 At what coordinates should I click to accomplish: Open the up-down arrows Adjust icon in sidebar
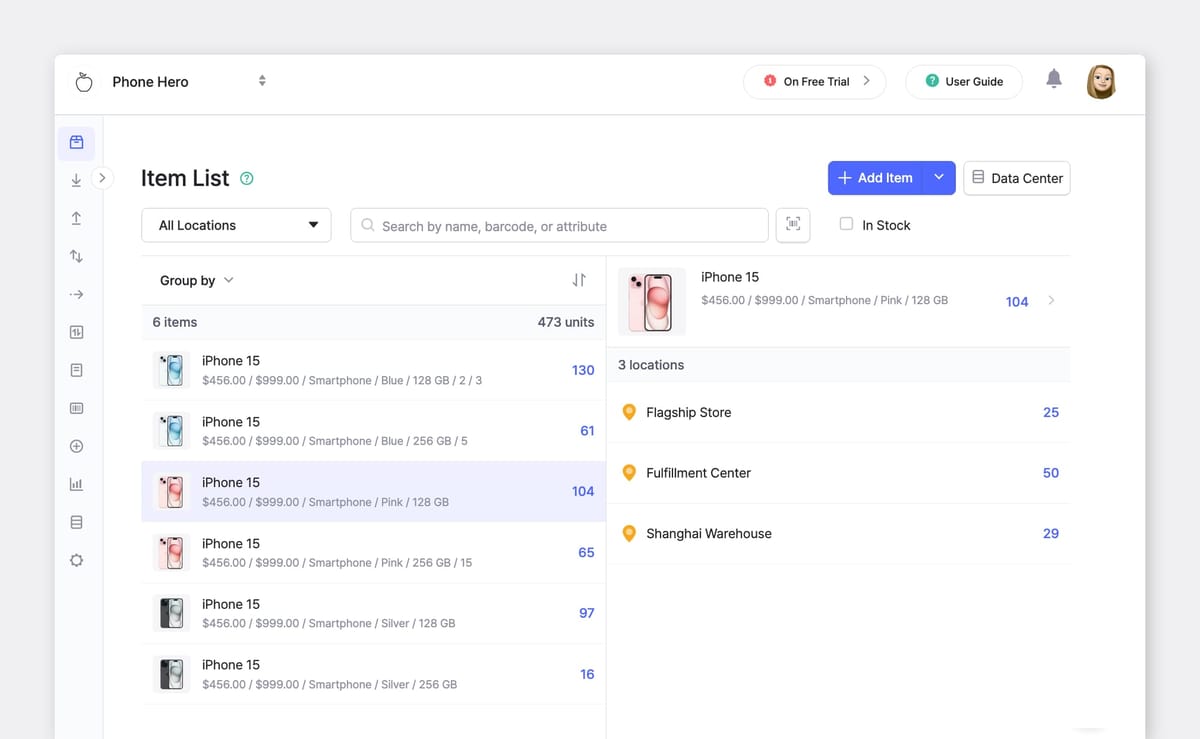(x=76, y=256)
